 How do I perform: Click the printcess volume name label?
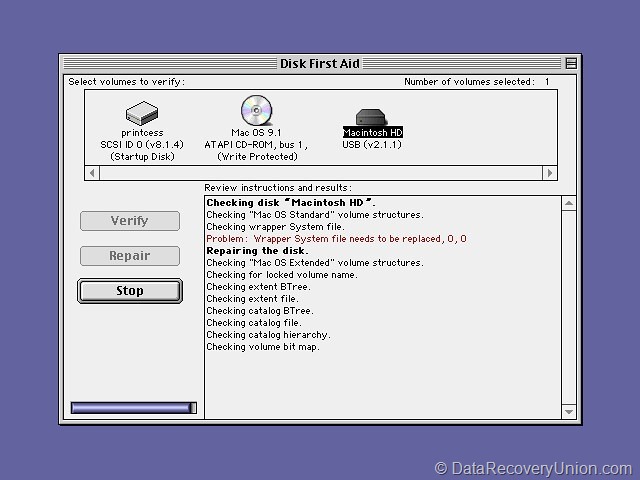[x=142, y=133]
